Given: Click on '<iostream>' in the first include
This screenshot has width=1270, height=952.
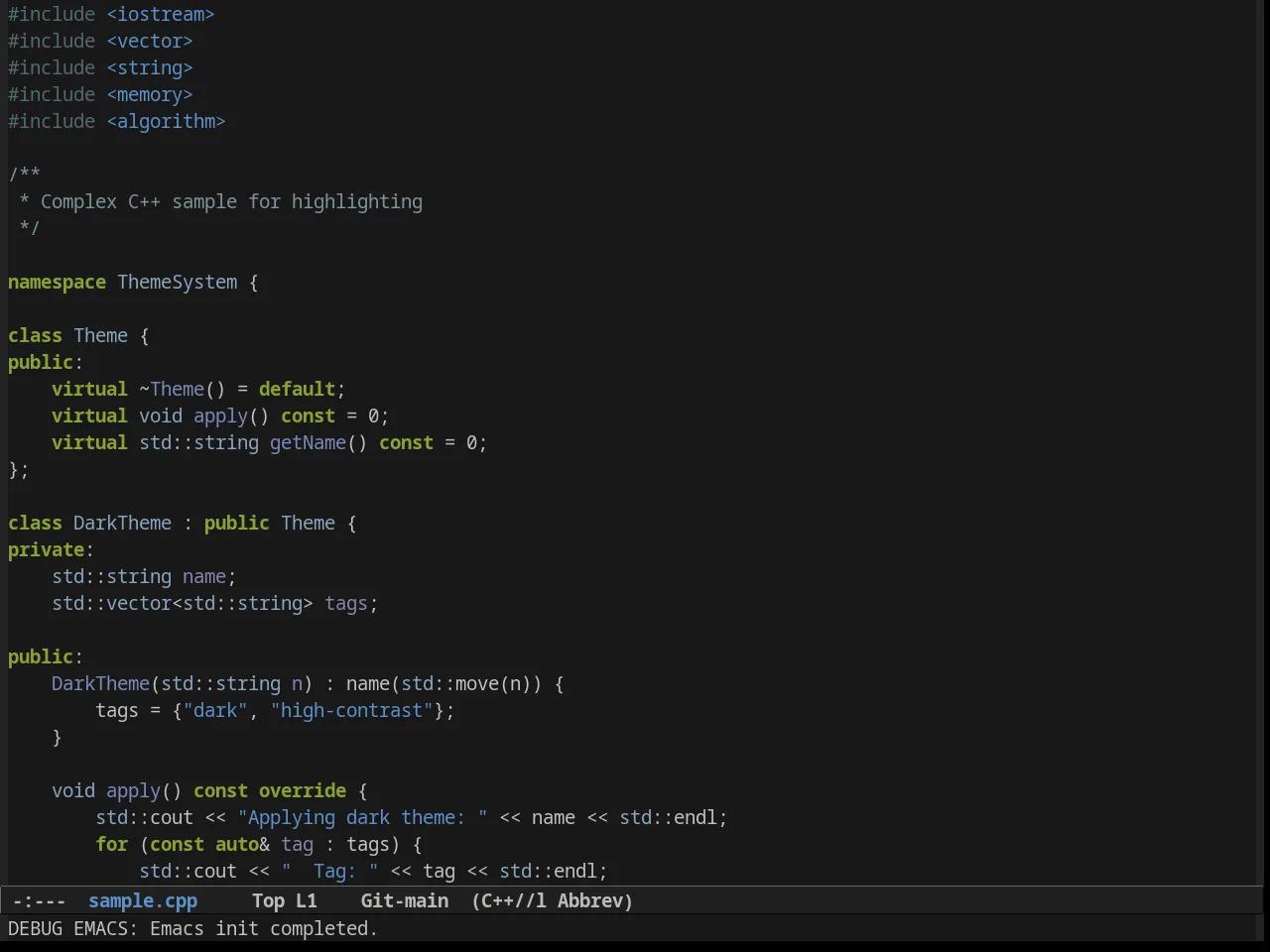Looking at the screenshot, I should coord(161,14).
